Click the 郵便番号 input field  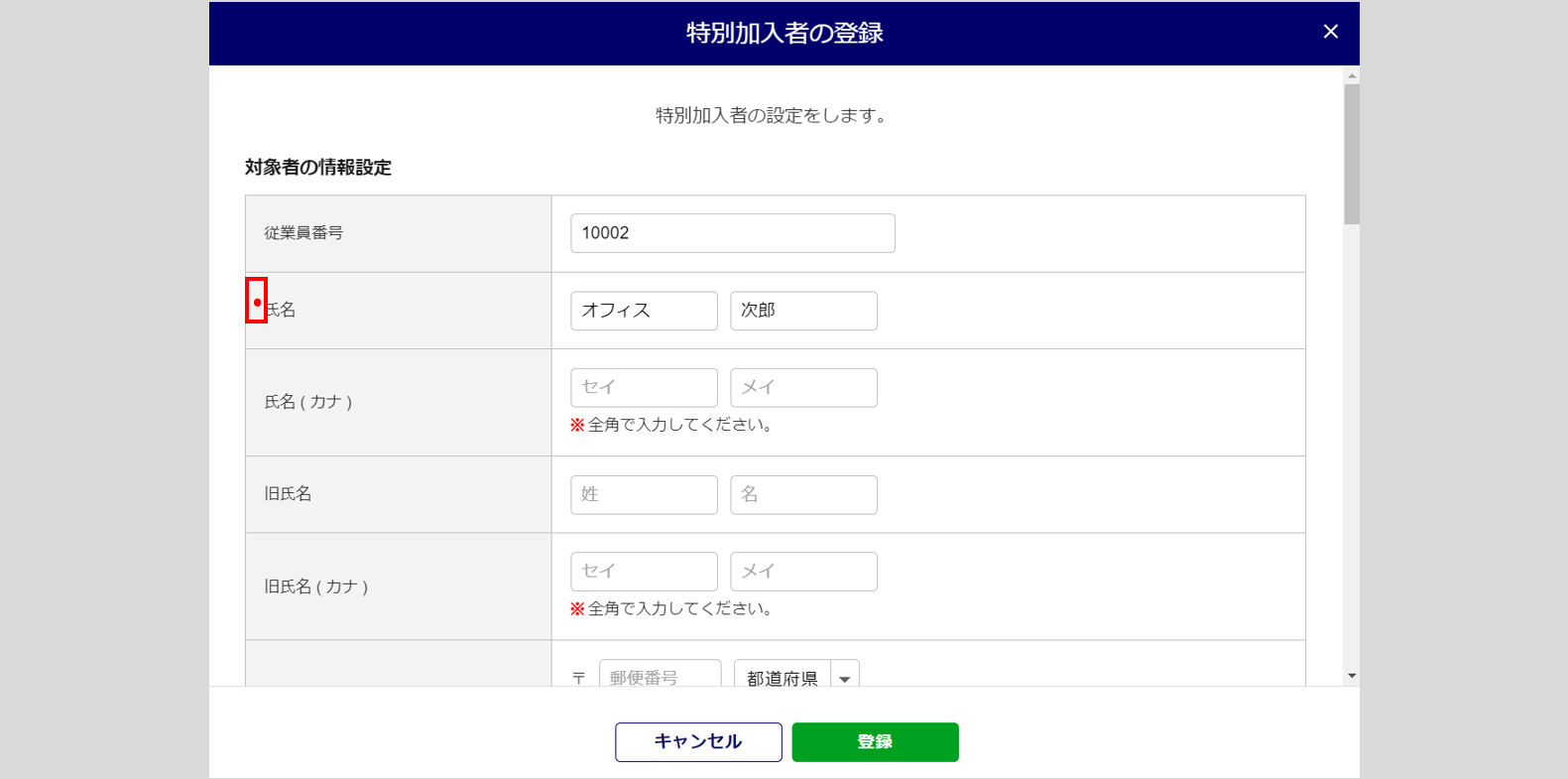click(x=660, y=676)
